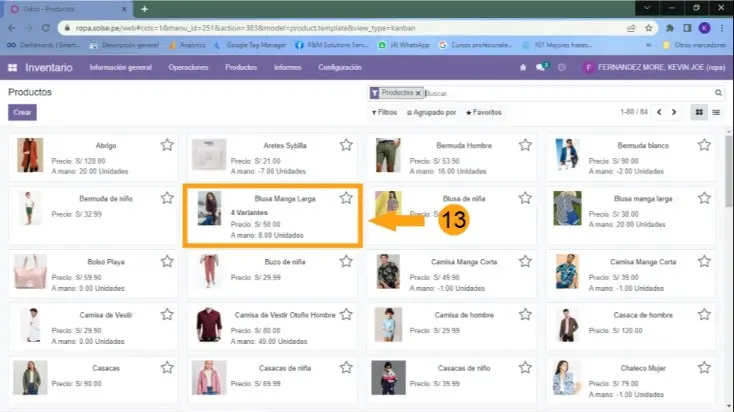Toggle favorite star on Blusa Manga Larga
This screenshot has height=412, width=734.
click(346, 198)
